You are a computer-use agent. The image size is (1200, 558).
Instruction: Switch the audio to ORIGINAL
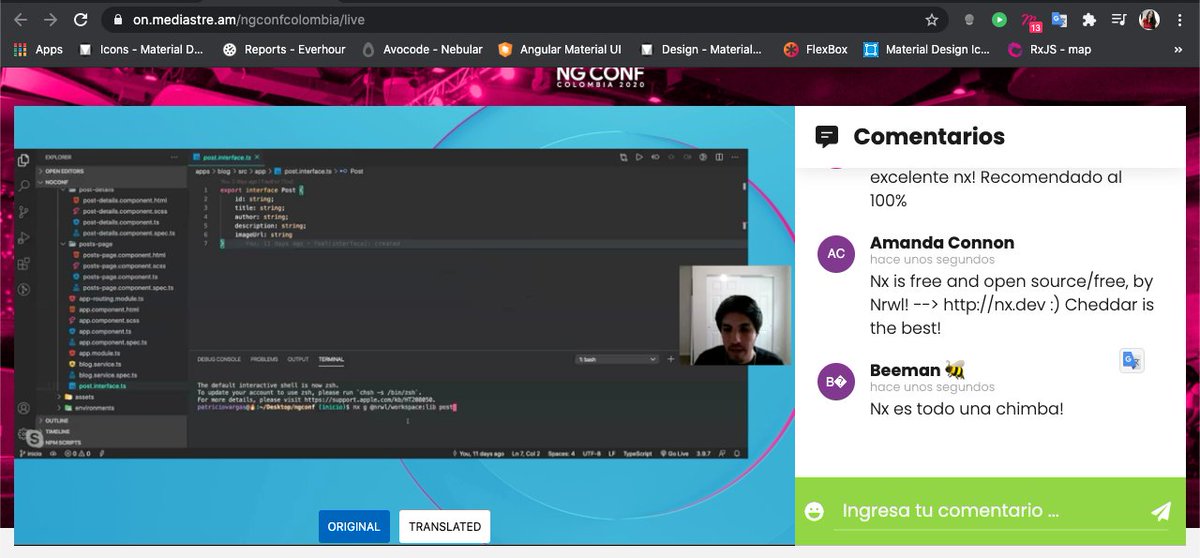[x=353, y=527]
